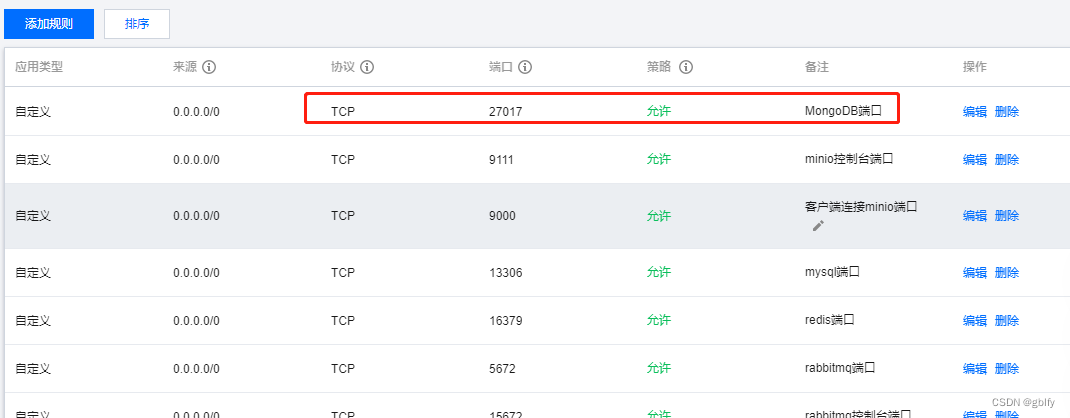Edit the rabbitmq端口 rule on port 5672
The image size is (1070, 418).
974,369
